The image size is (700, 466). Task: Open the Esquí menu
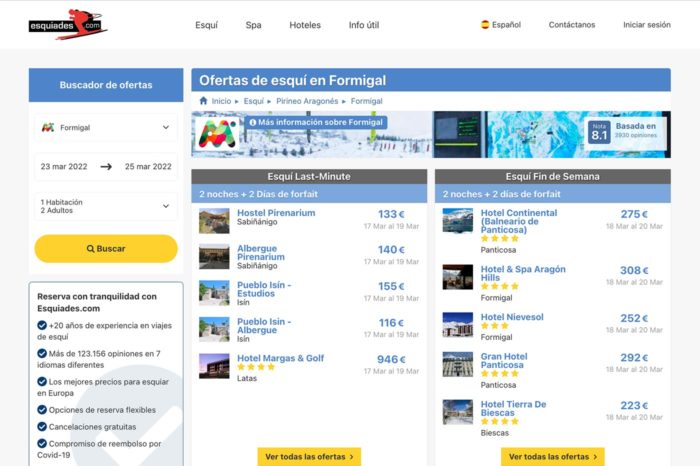(x=206, y=25)
